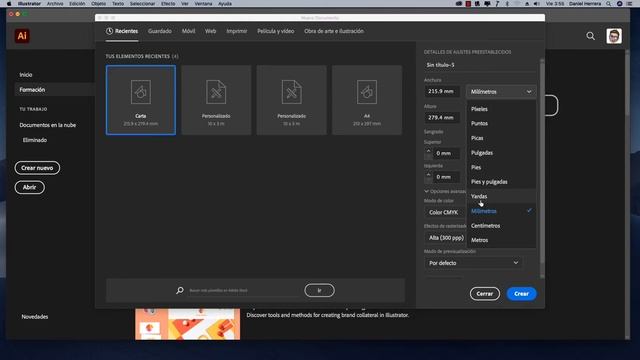Click the scrollbar of the preset details panel
640x360 pixels.
(542, 163)
